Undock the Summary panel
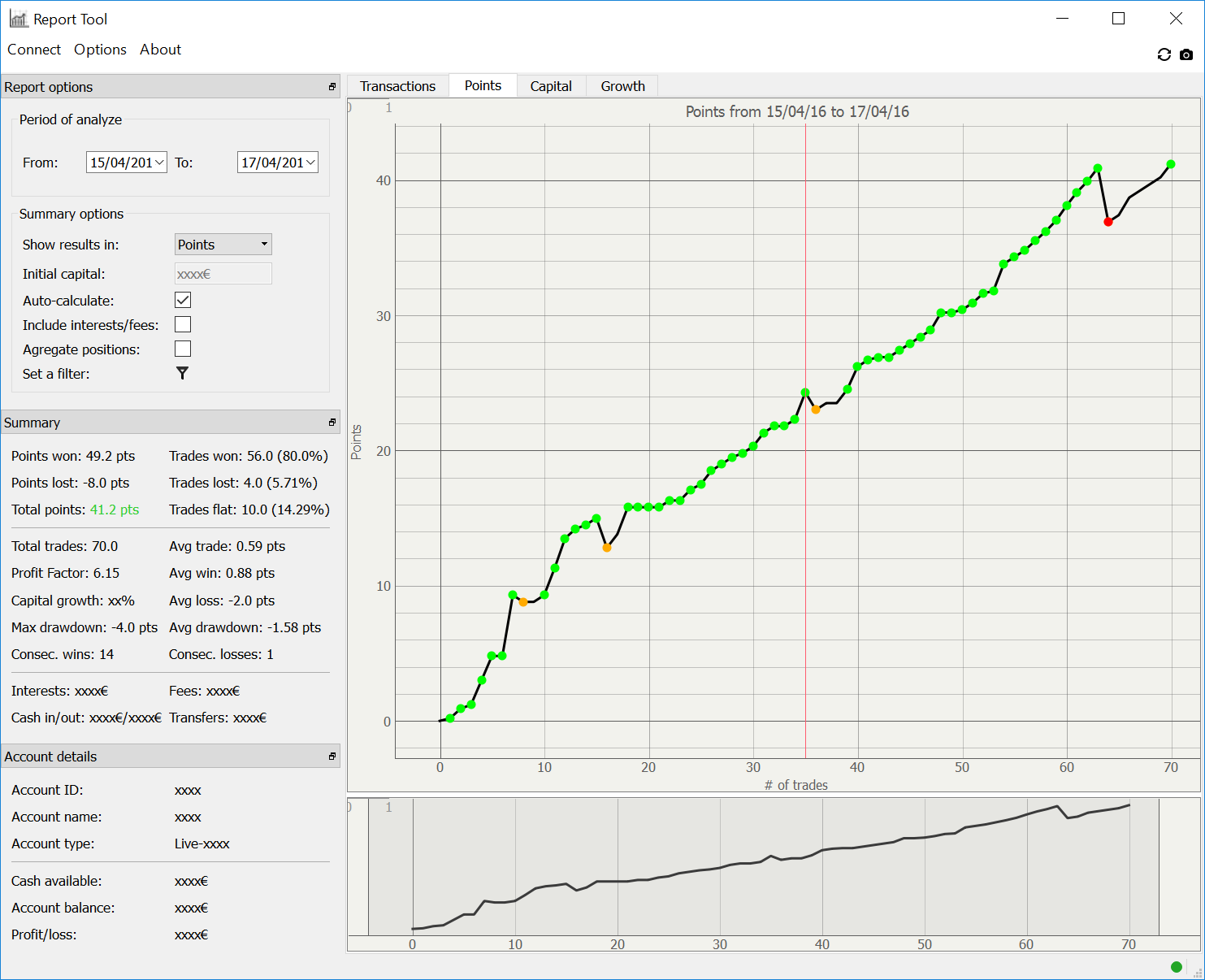Image resolution: width=1205 pixels, height=980 pixels. 332,423
